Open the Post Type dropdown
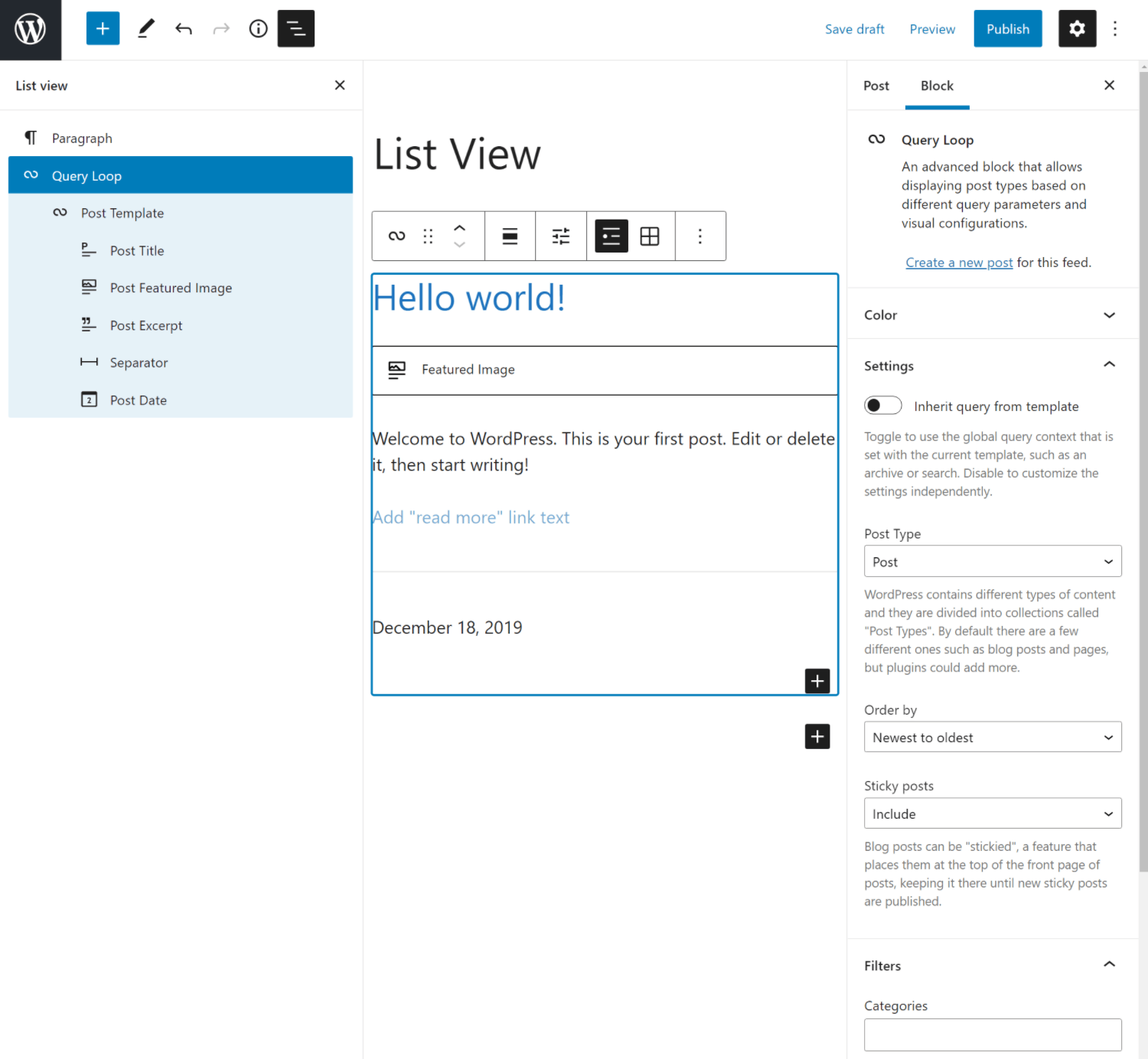Viewport: 1148px width, 1059px height. (992, 561)
